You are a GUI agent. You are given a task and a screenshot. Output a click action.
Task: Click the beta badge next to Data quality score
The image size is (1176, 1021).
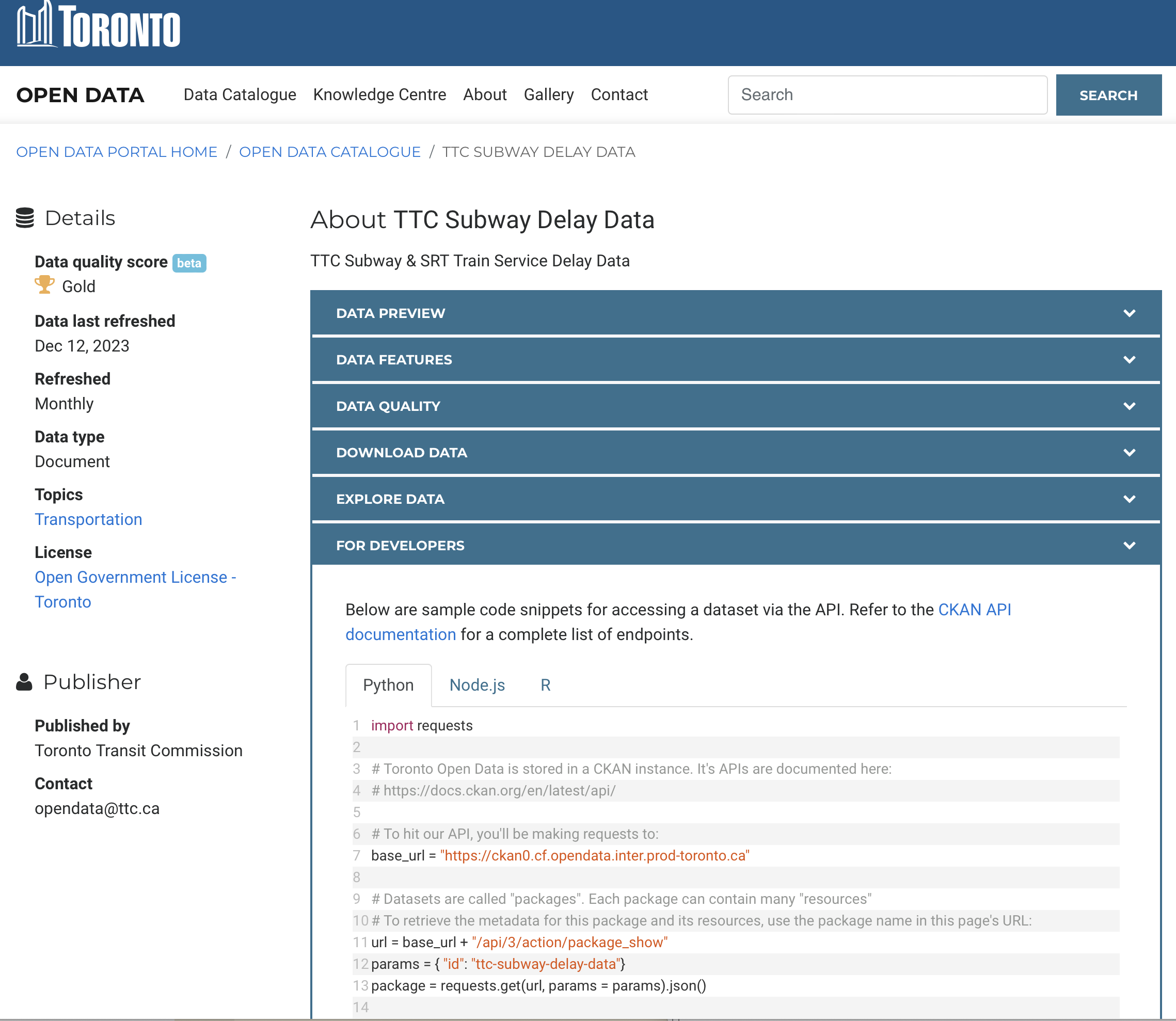(x=189, y=263)
